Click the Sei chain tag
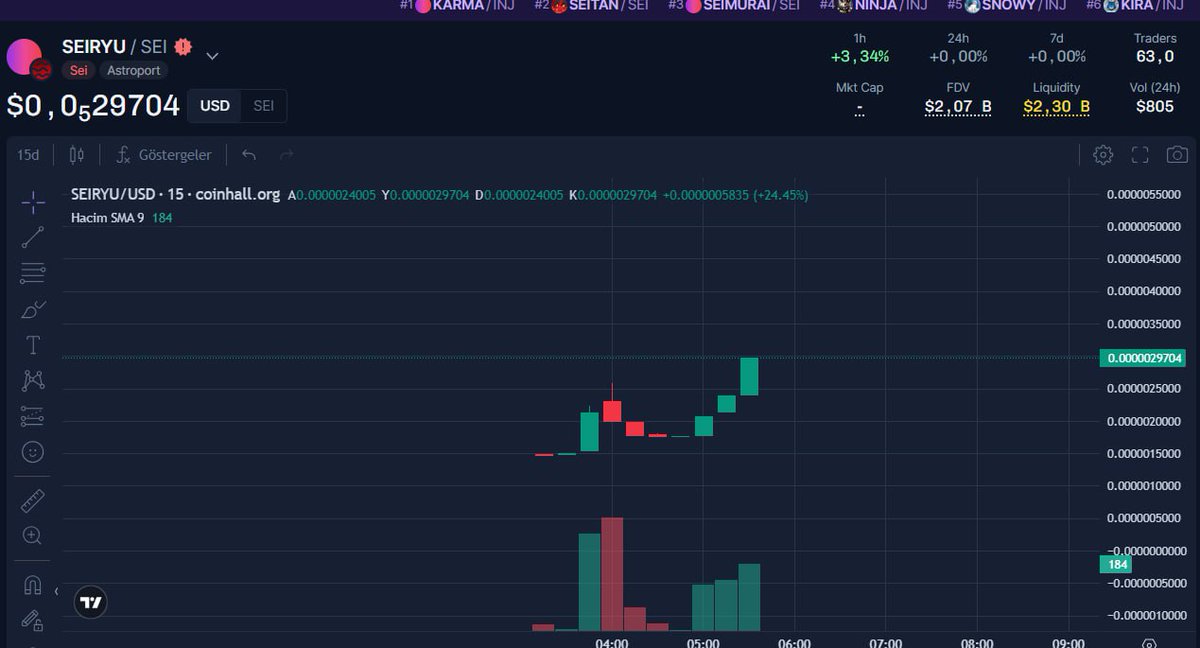The width and height of the screenshot is (1200, 648). (78, 71)
